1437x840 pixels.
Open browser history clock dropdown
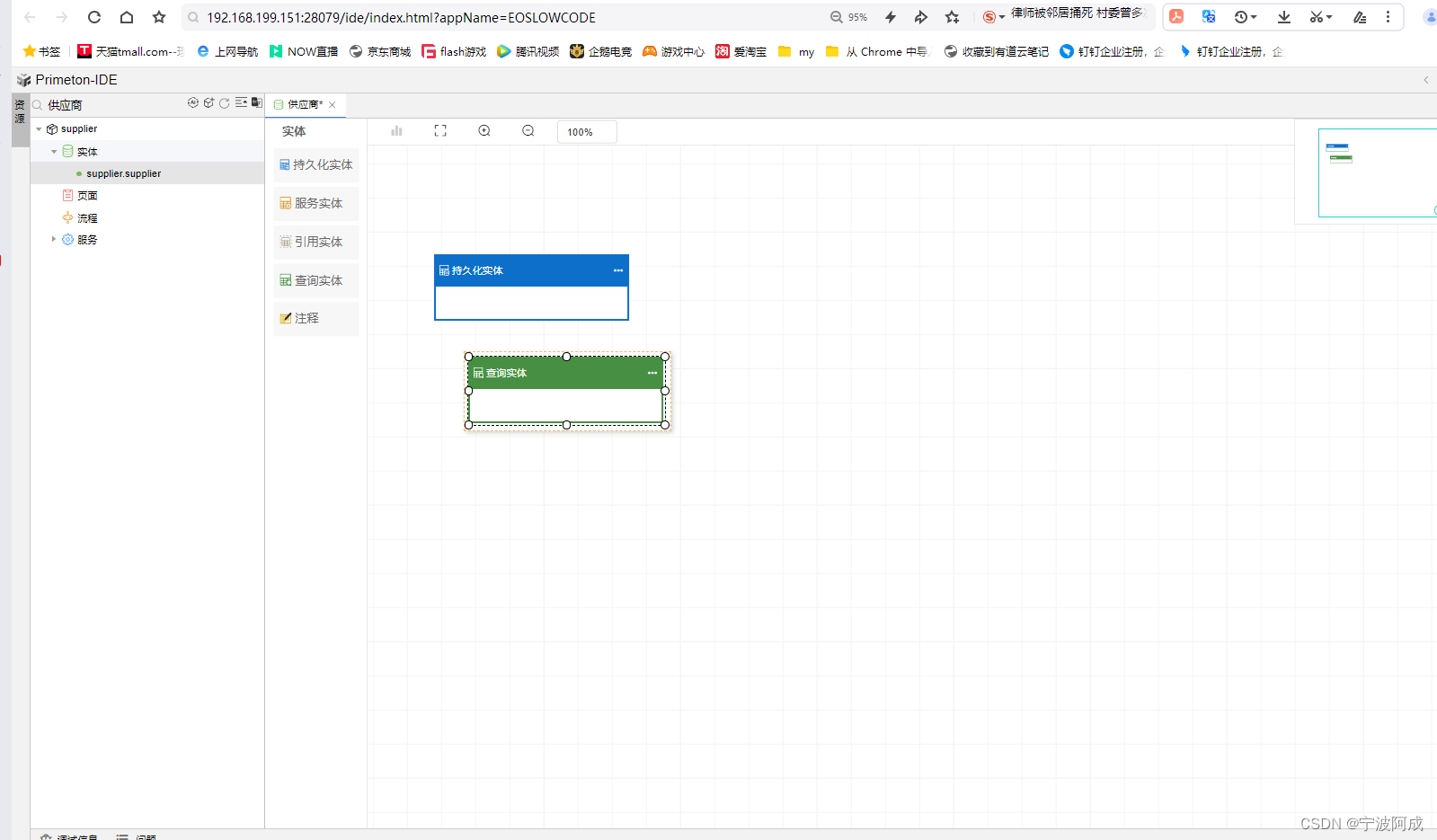coord(1246,16)
